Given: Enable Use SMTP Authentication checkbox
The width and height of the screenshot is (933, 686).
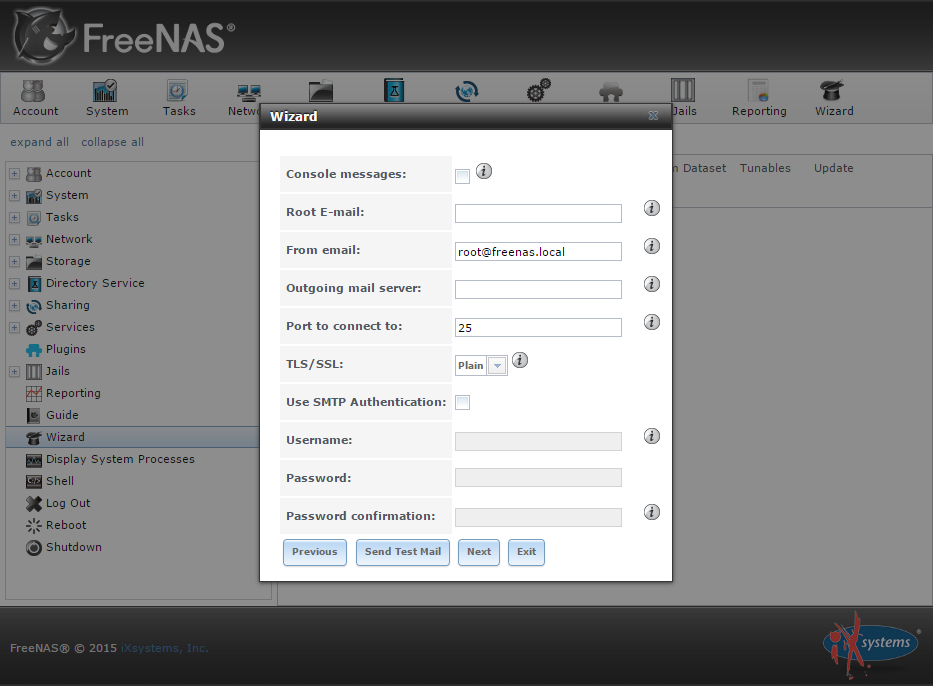Looking at the screenshot, I should 462,403.
